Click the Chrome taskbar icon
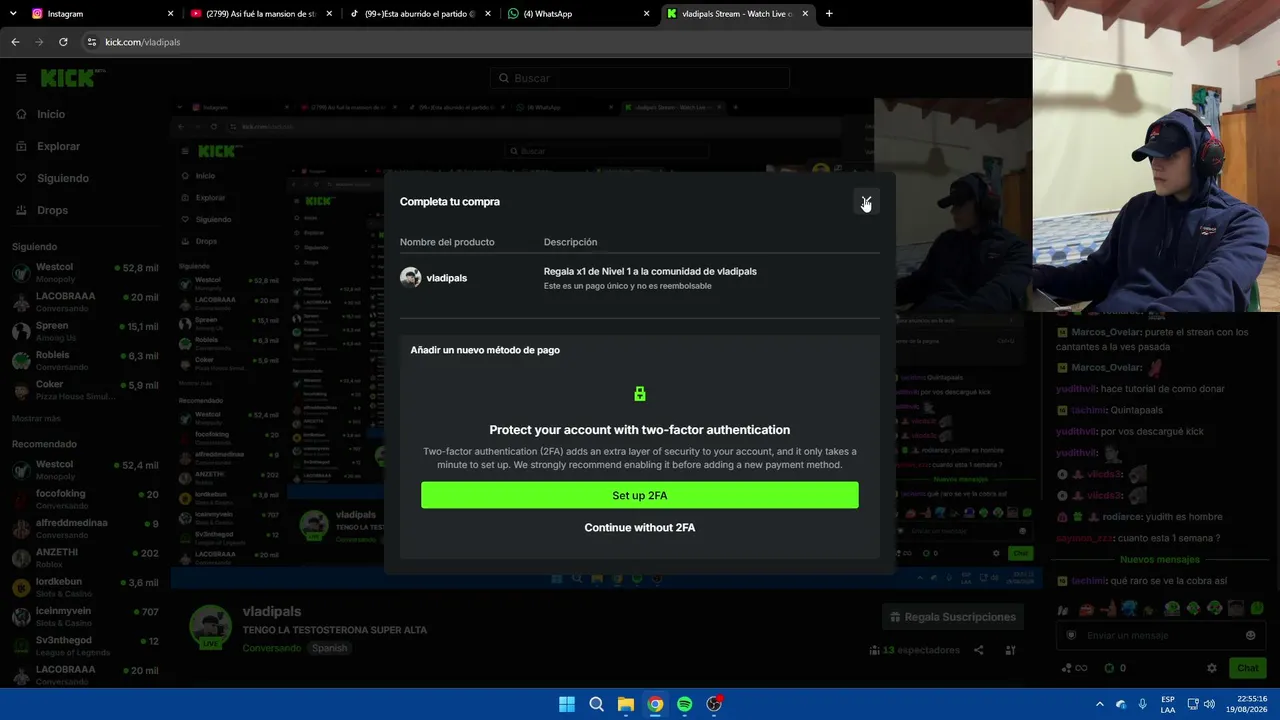The image size is (1280, 720). pyautogui.click(x=655, y=704)
